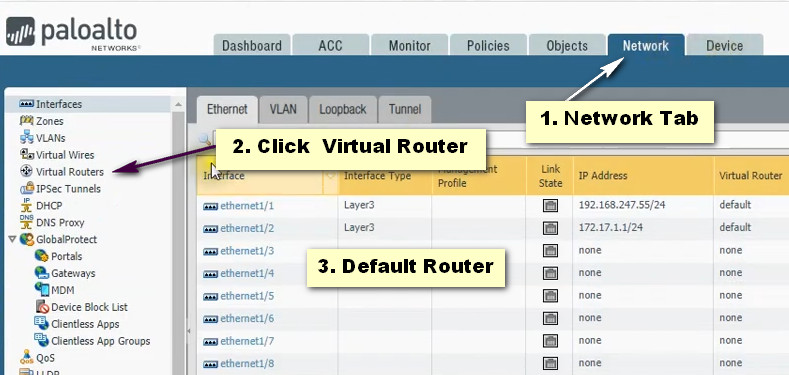Switch to the VLAN sub-tab
This screenshot has height=375, width=789.
click(283, 109)
